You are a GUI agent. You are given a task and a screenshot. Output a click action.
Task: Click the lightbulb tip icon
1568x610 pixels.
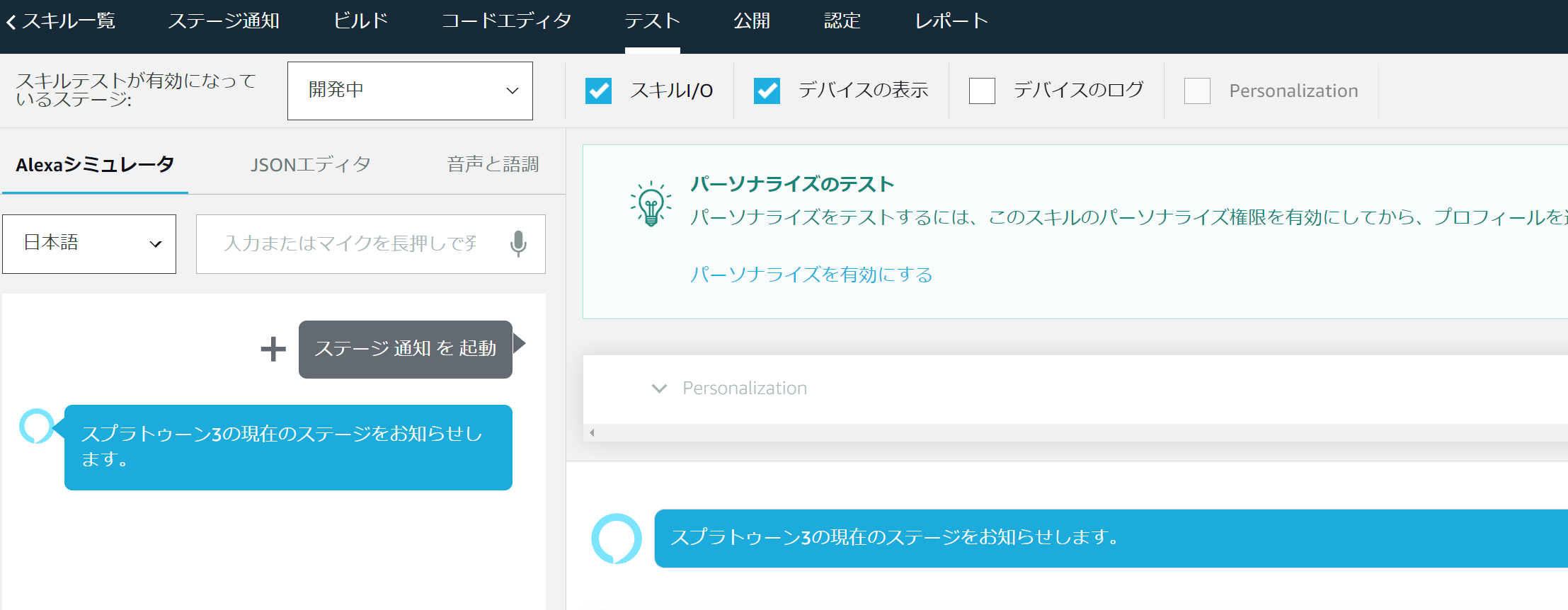coord(651,204)
